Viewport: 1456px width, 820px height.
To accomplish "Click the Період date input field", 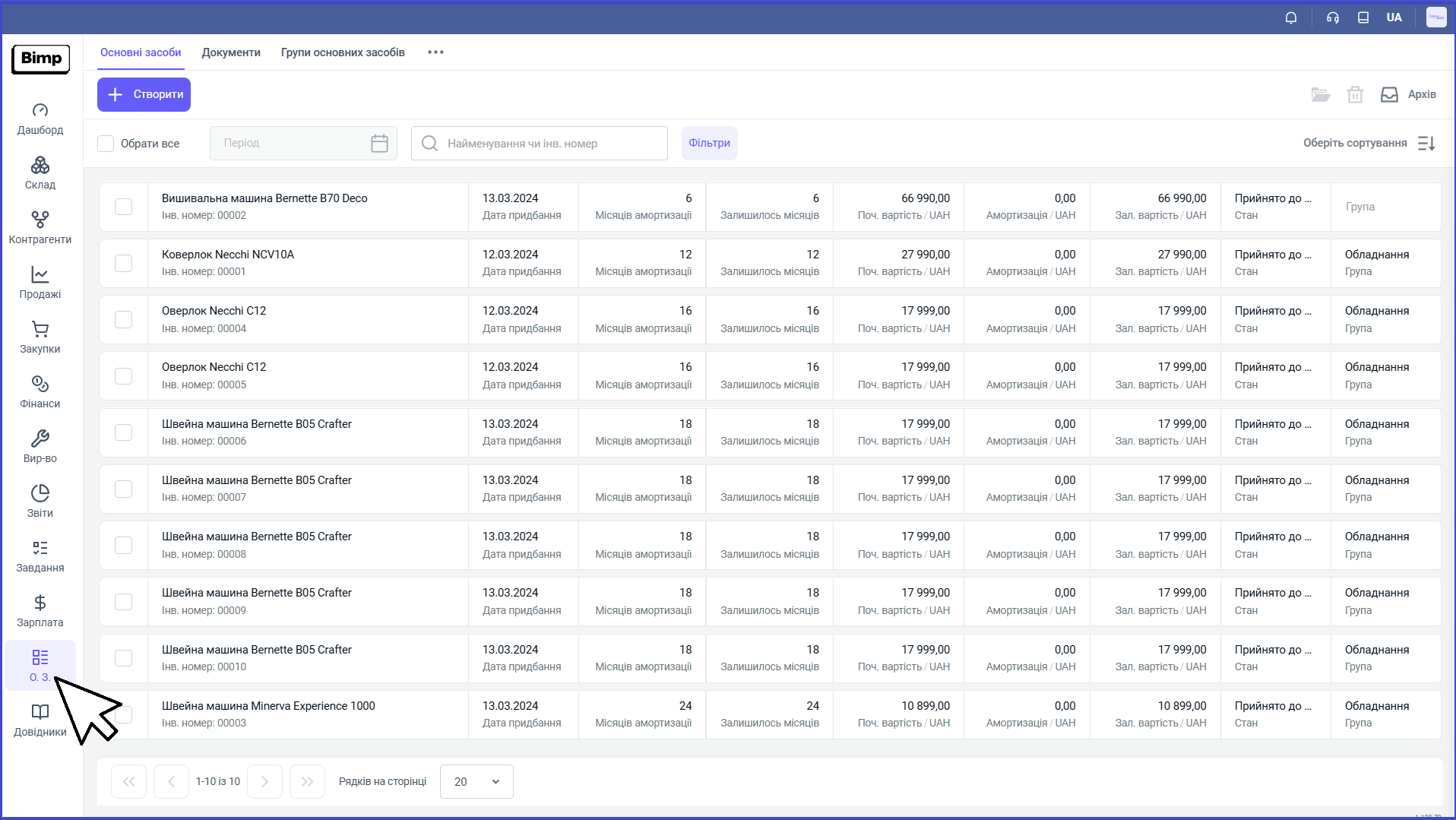I will pos(303,143).
